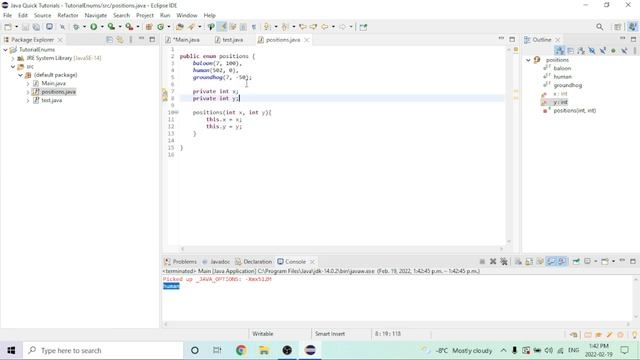Click the editor horizontal scrollbar
The image size is (640, 360).
click(x=342, y=248)
